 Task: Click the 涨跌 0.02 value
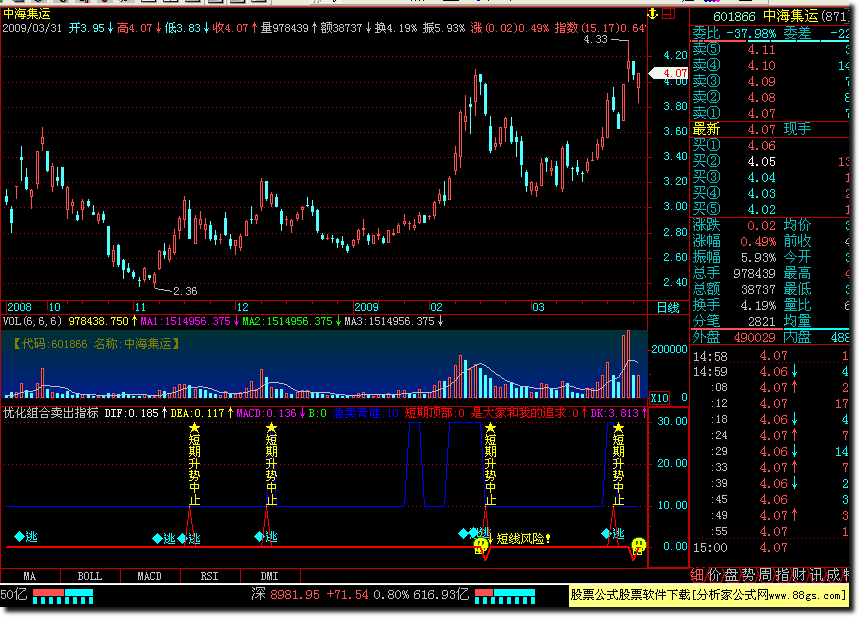tap(761, 225)
